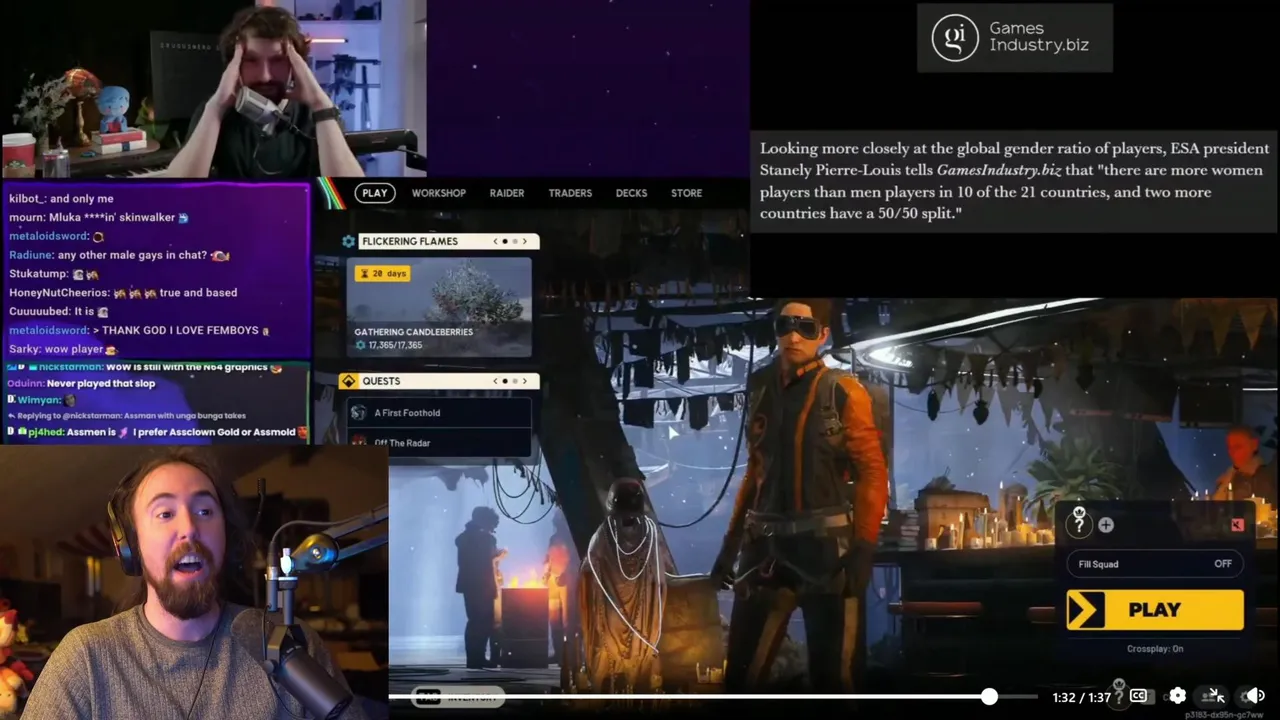This screenshot has width=1280, height=720.
Task: Toggle closed captions with the CC button
Action: click(x=1138, y=696)
